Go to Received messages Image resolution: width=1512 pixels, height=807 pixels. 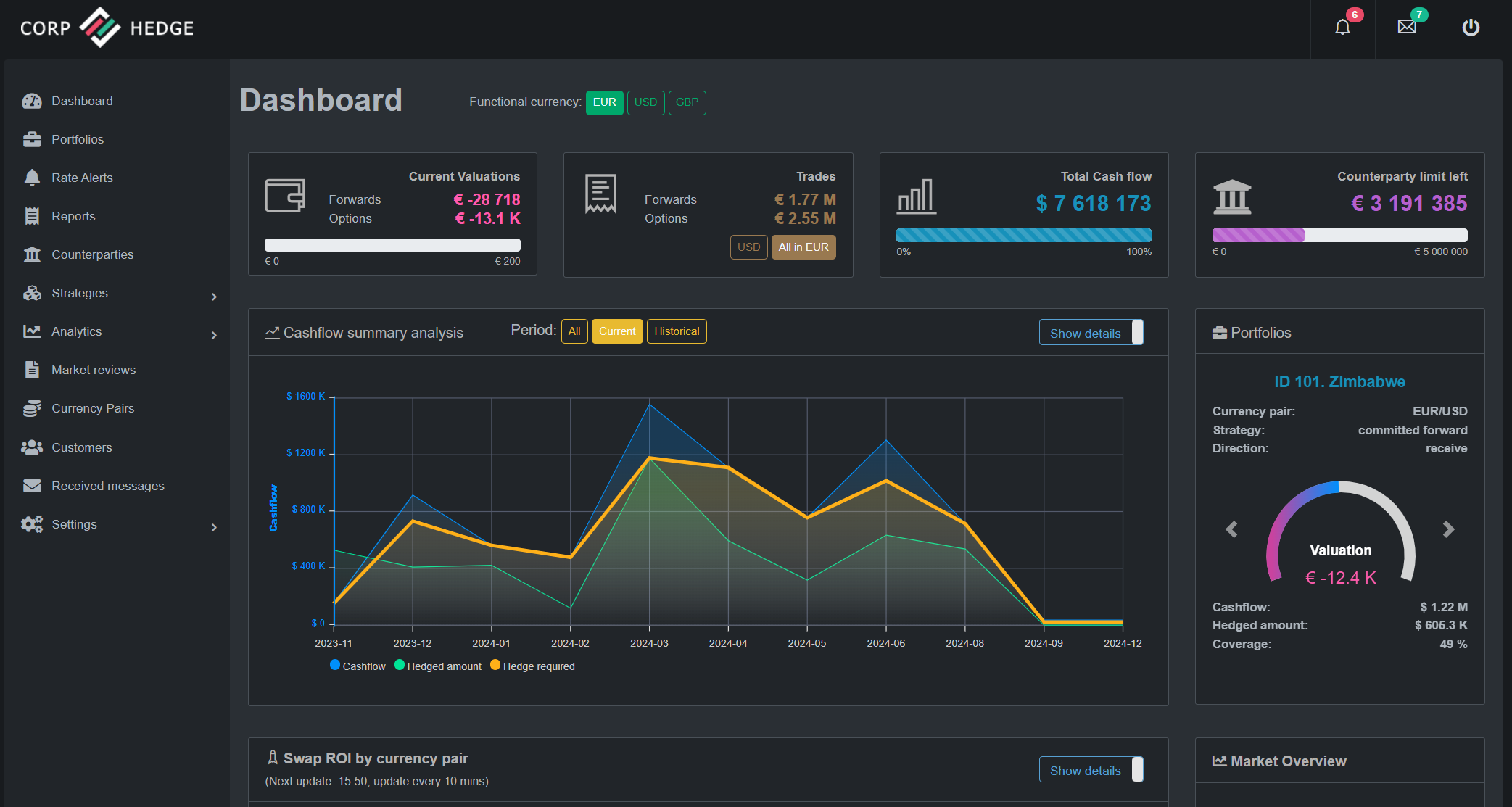pyautogui.click(x=107, y=486)
